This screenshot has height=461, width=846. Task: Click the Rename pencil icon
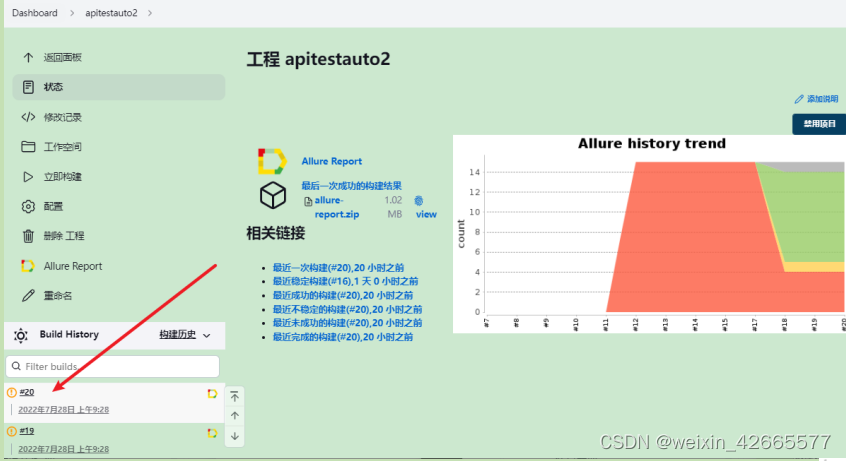click(28, 296)
